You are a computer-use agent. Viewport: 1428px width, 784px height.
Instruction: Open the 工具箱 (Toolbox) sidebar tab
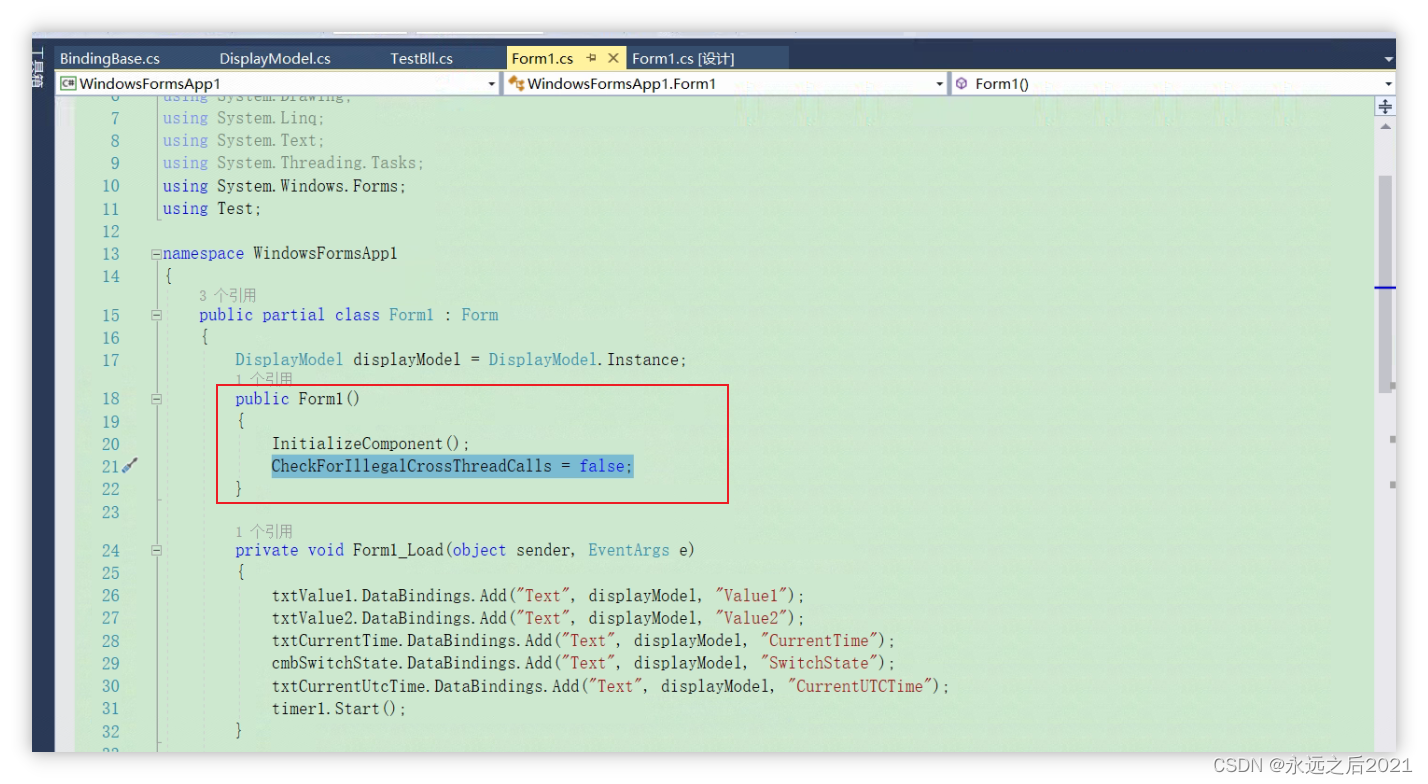pos(36,65)
